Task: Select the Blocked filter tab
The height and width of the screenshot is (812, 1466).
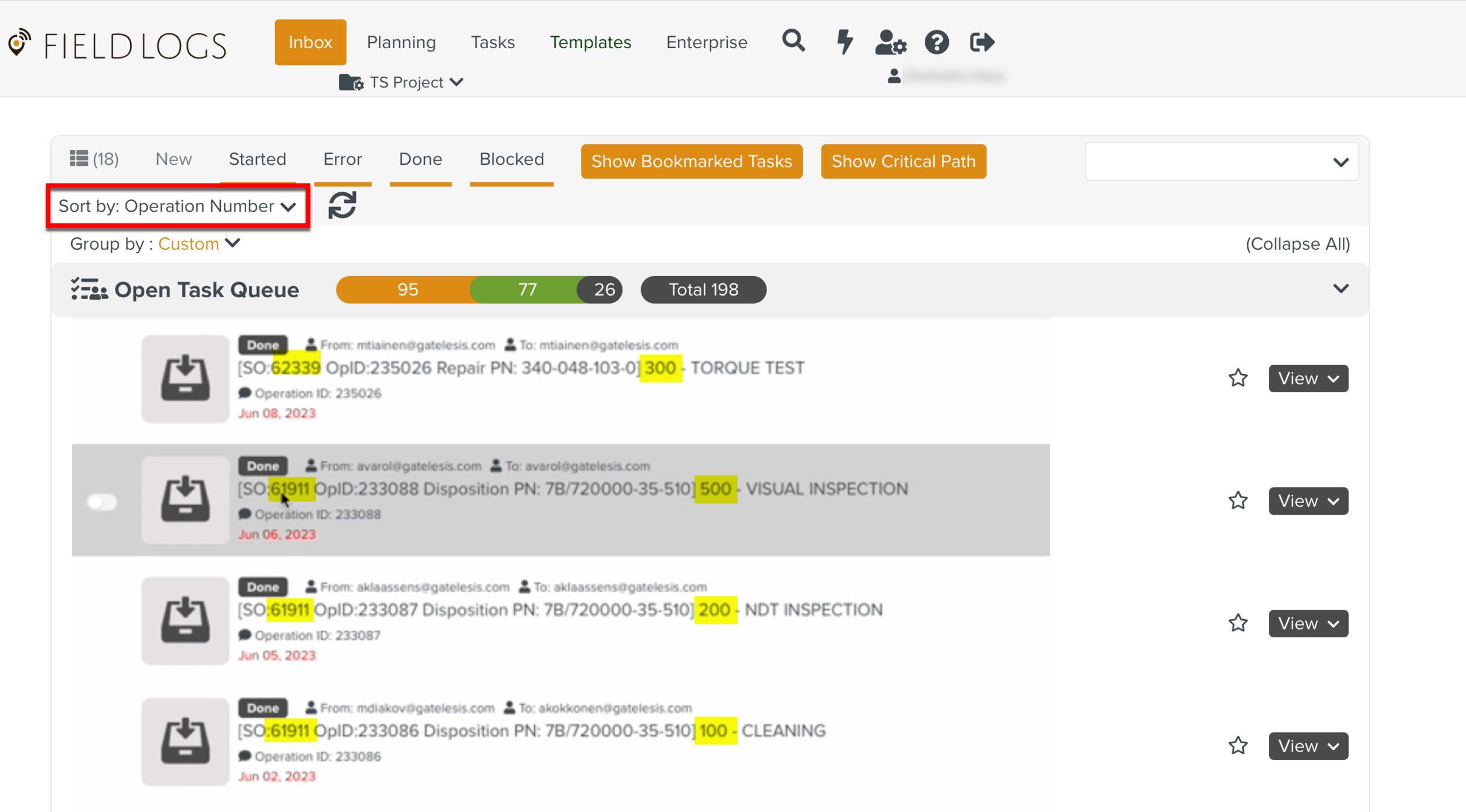Action: (511, 159)
